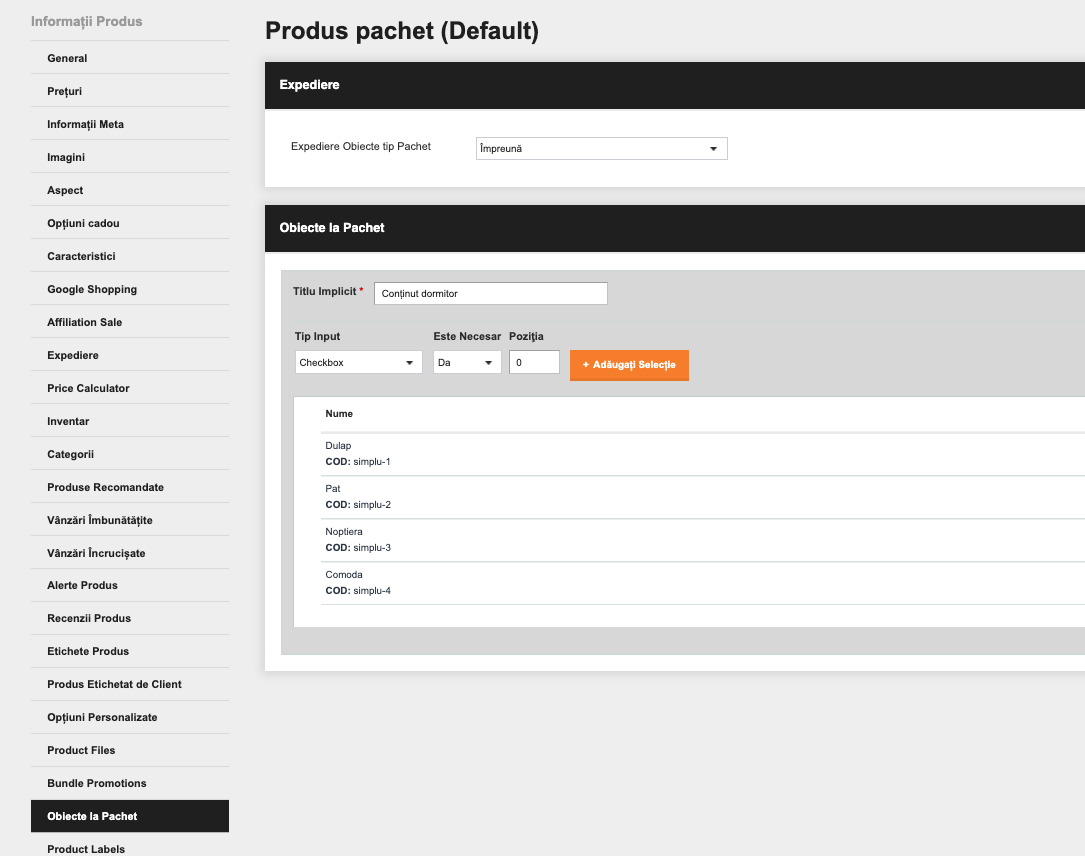Switch to Bundle Promotions tab

pos(130,783)
